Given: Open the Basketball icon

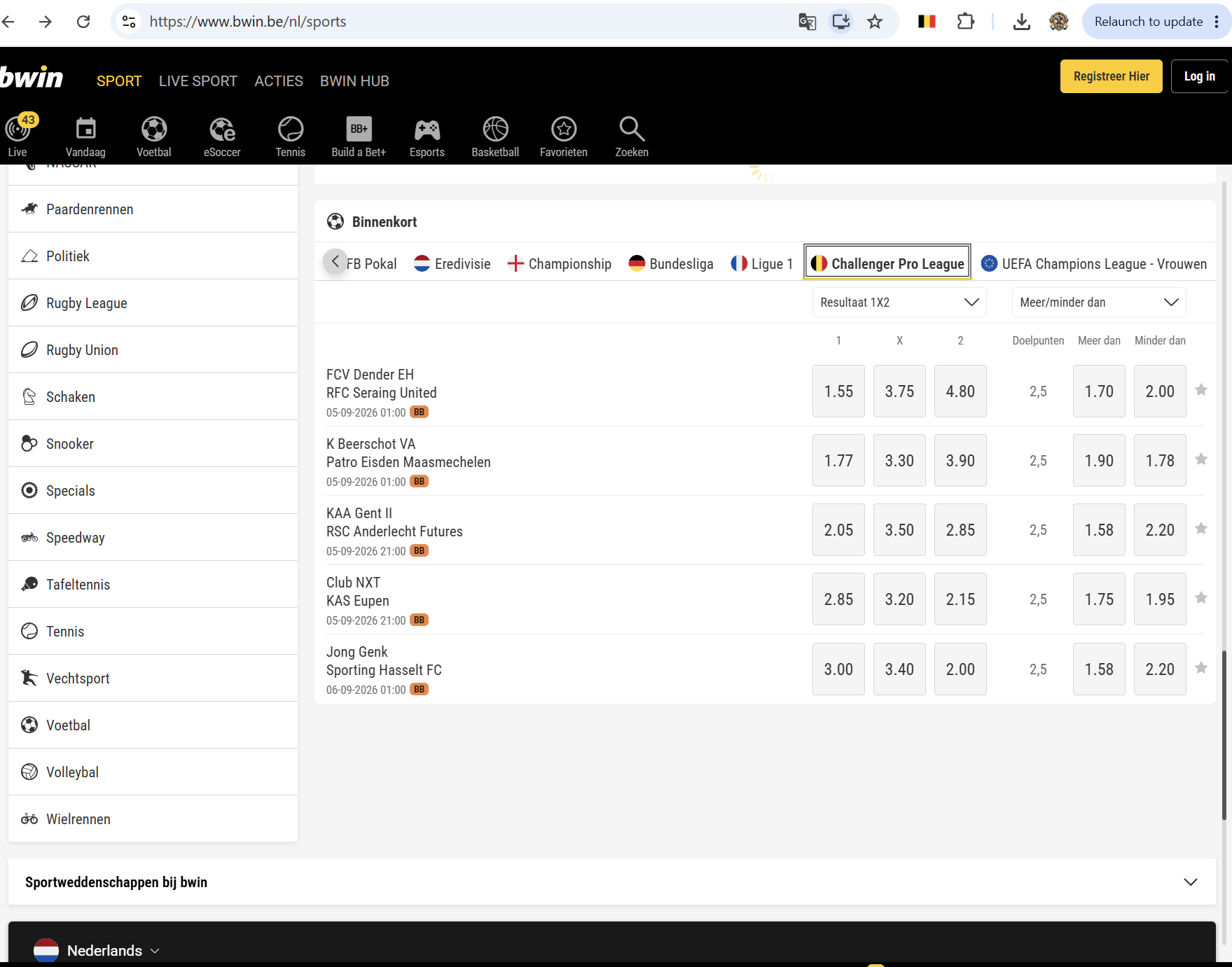Looking at the screenshot, I should [x=495, y=136].
